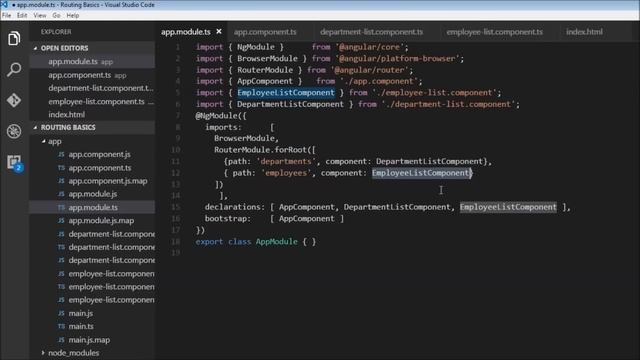Click BrowserModule on line 9

[x=244, y=138]
